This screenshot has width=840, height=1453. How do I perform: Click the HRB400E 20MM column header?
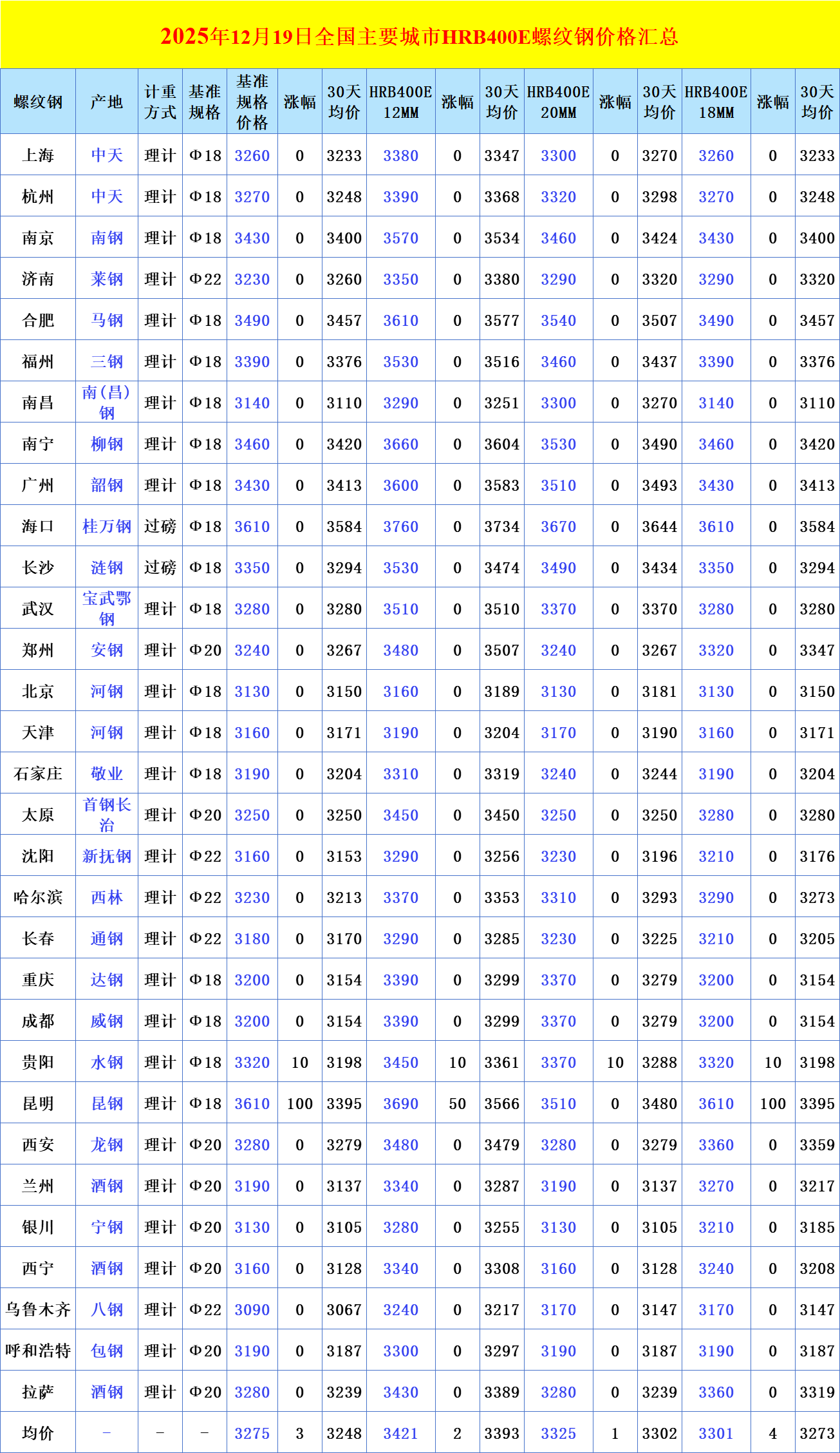point(559,102)
